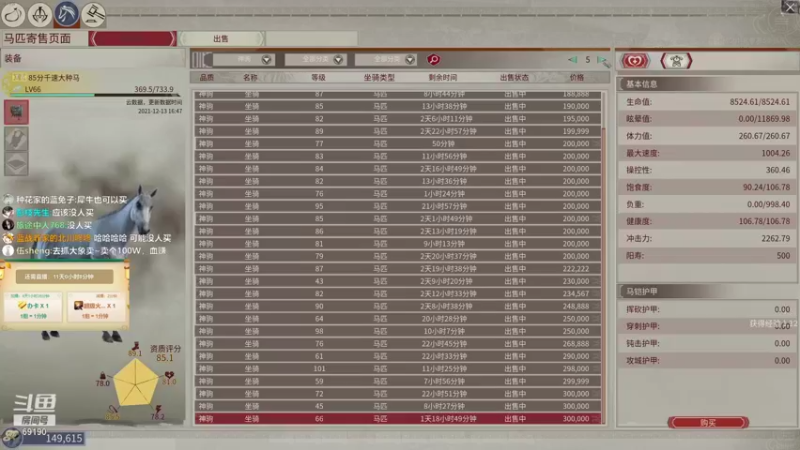Screen dimensions: 800x450
Task: Click the 最大速度 1004.26 stat
Action: (708, 153)
